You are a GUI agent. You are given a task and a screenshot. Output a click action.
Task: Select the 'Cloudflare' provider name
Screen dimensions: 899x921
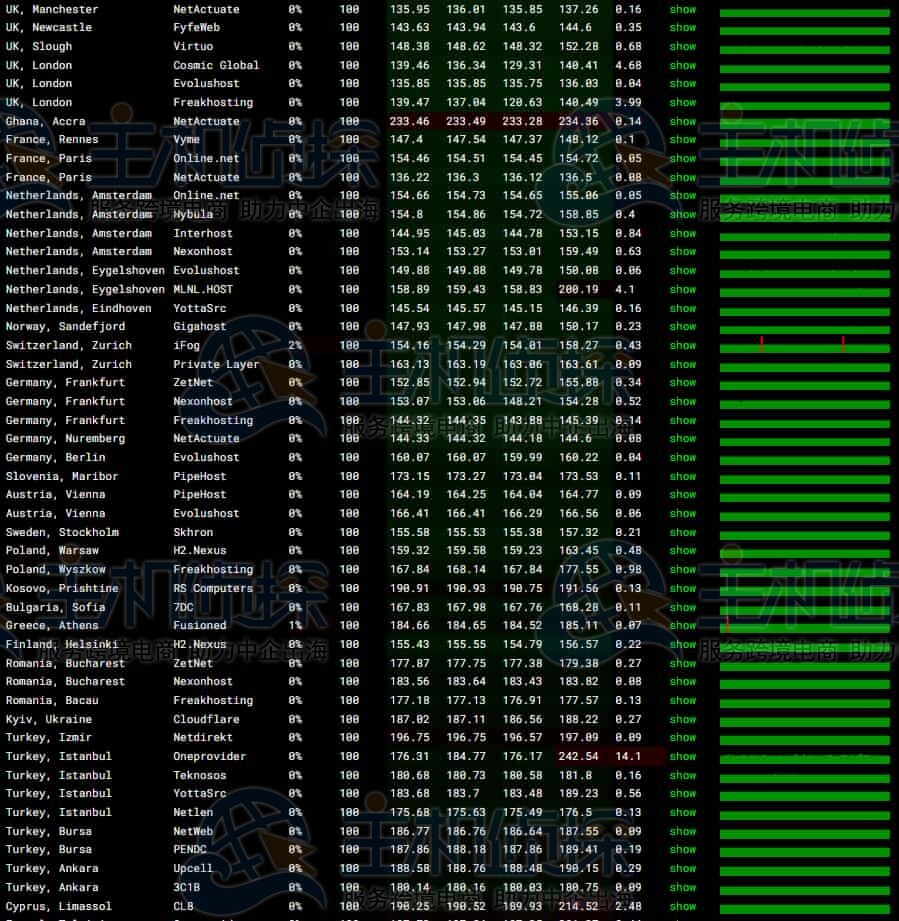coord(206,720)
